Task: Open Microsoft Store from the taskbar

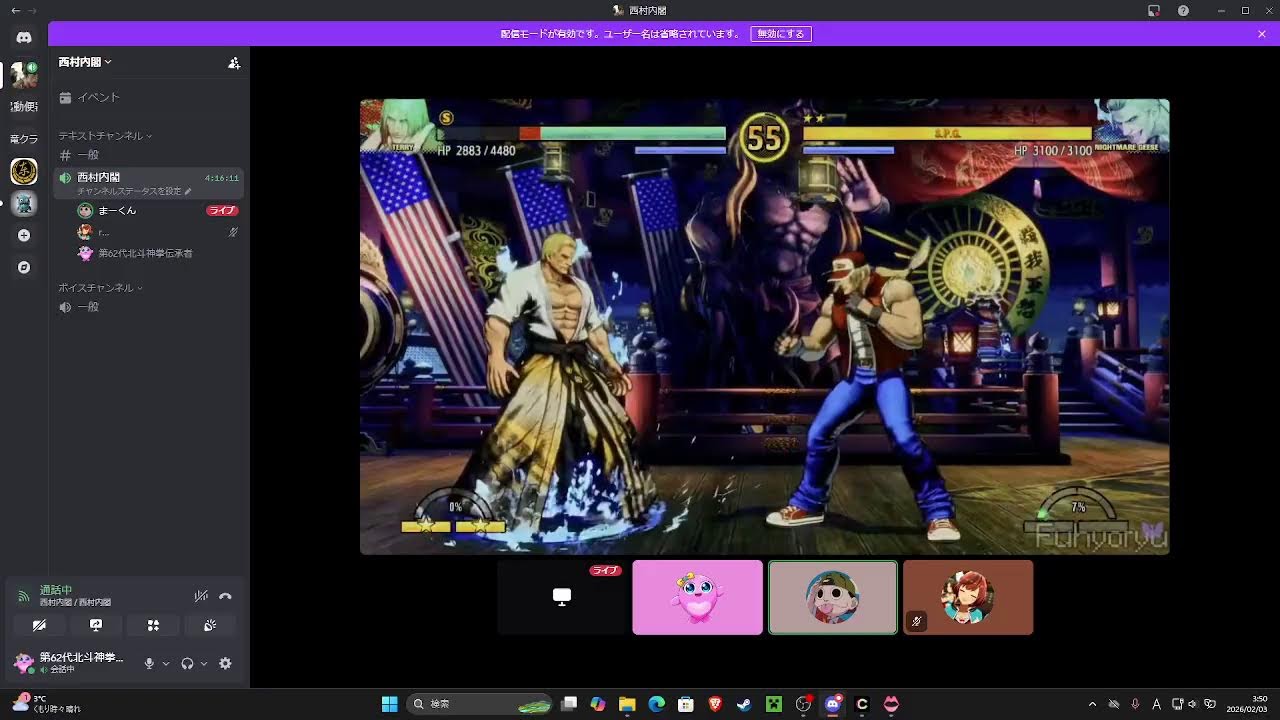Action: click(x=686, y=704)
